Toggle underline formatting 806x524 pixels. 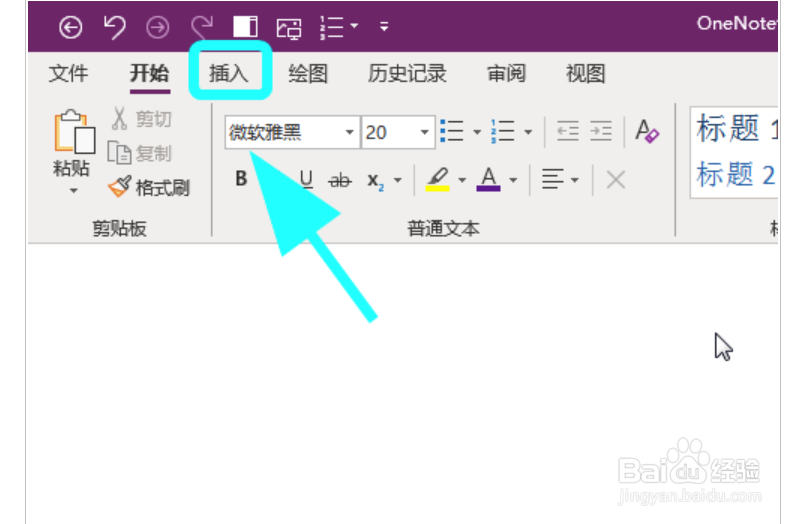coord(306,179)
